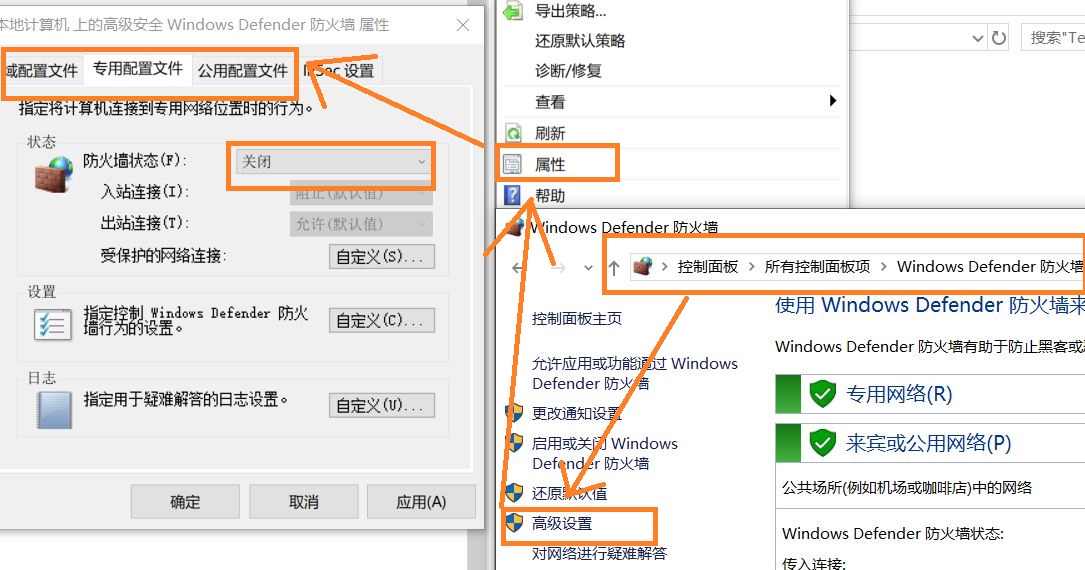Open the 防火墙状态 dropdown showing 关闭
The width and height of the screenshot is (1085, 570).
[333, 162]
